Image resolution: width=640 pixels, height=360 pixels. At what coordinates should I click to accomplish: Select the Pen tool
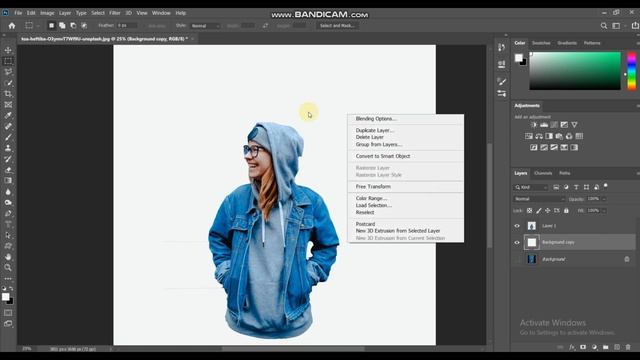[8, 213]
